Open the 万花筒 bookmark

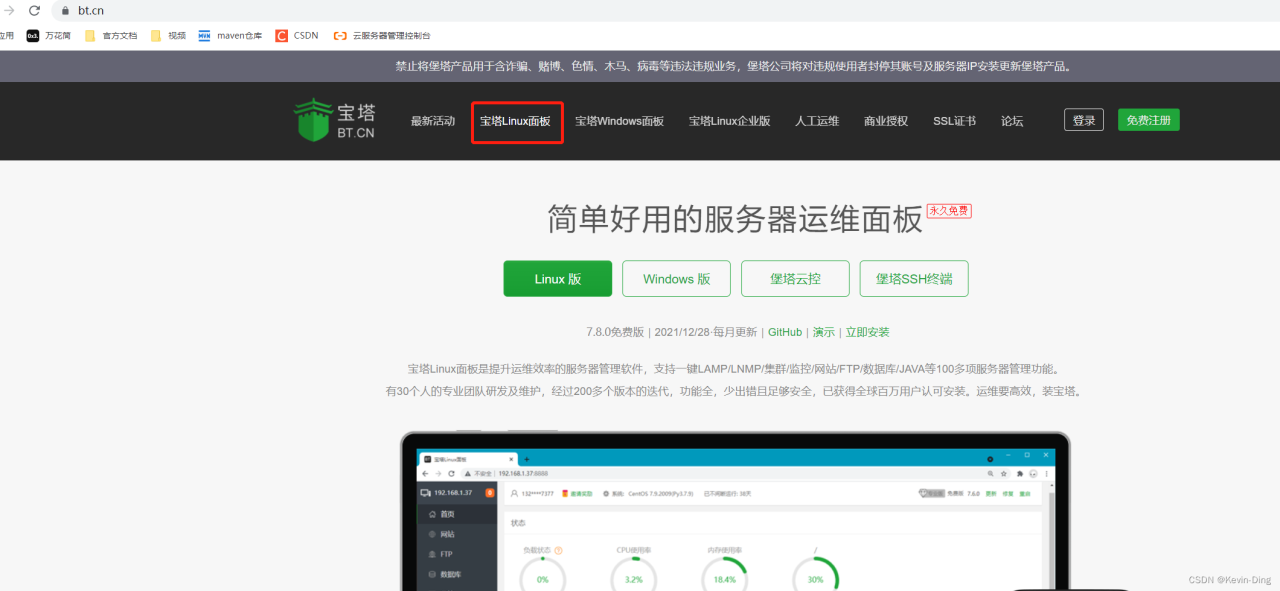[x=55, y=35]
